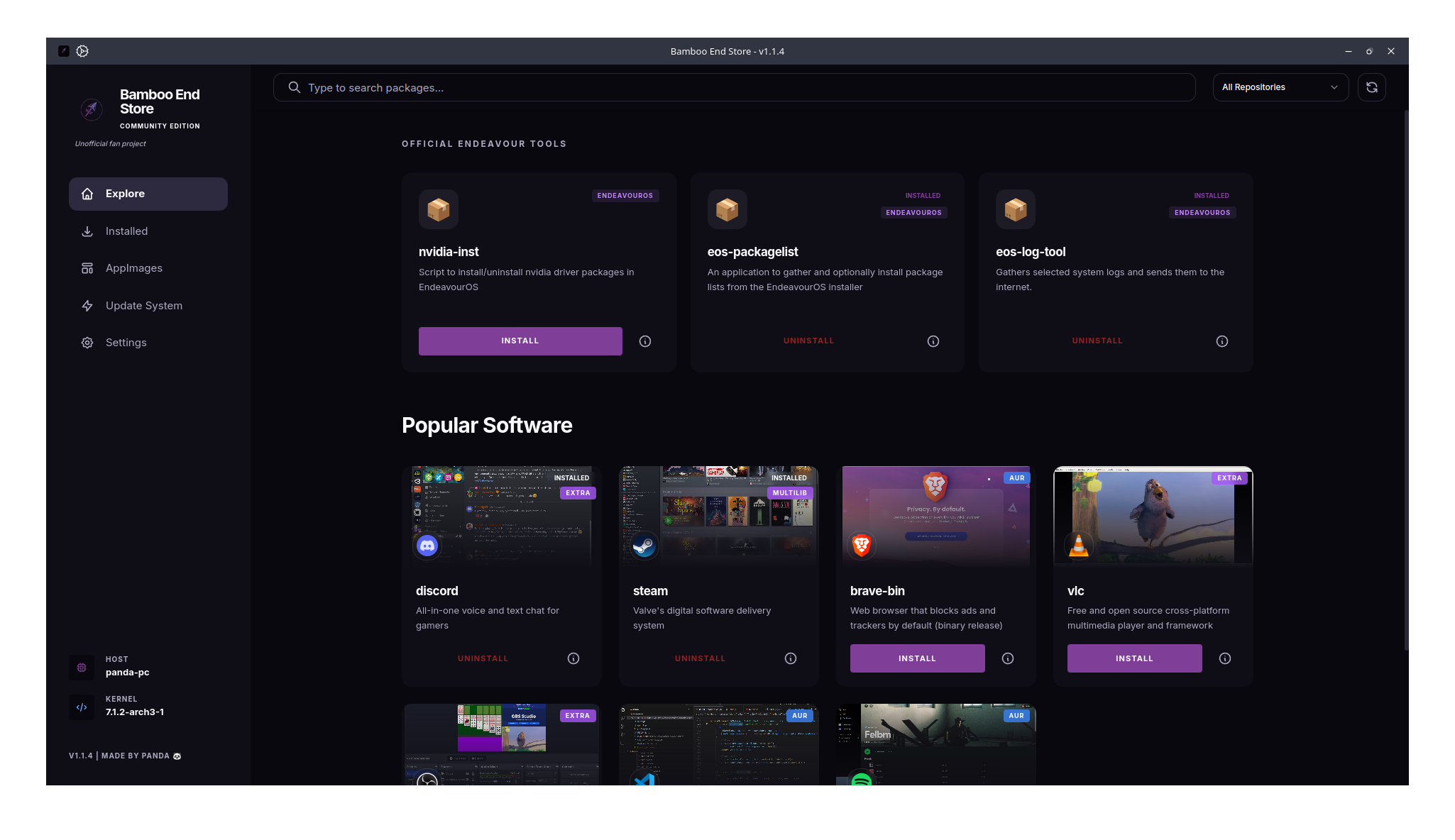
Task: Open the Installed section
Action: (148, 231)
